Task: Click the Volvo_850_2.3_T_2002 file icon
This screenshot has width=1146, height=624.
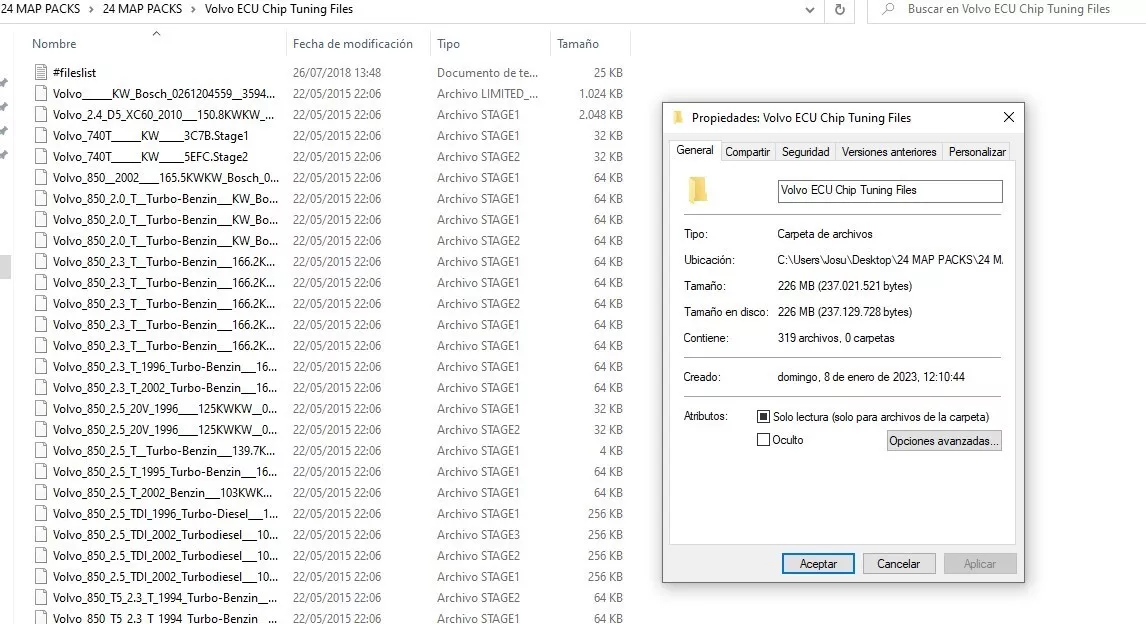Action: tap(41, 388)
